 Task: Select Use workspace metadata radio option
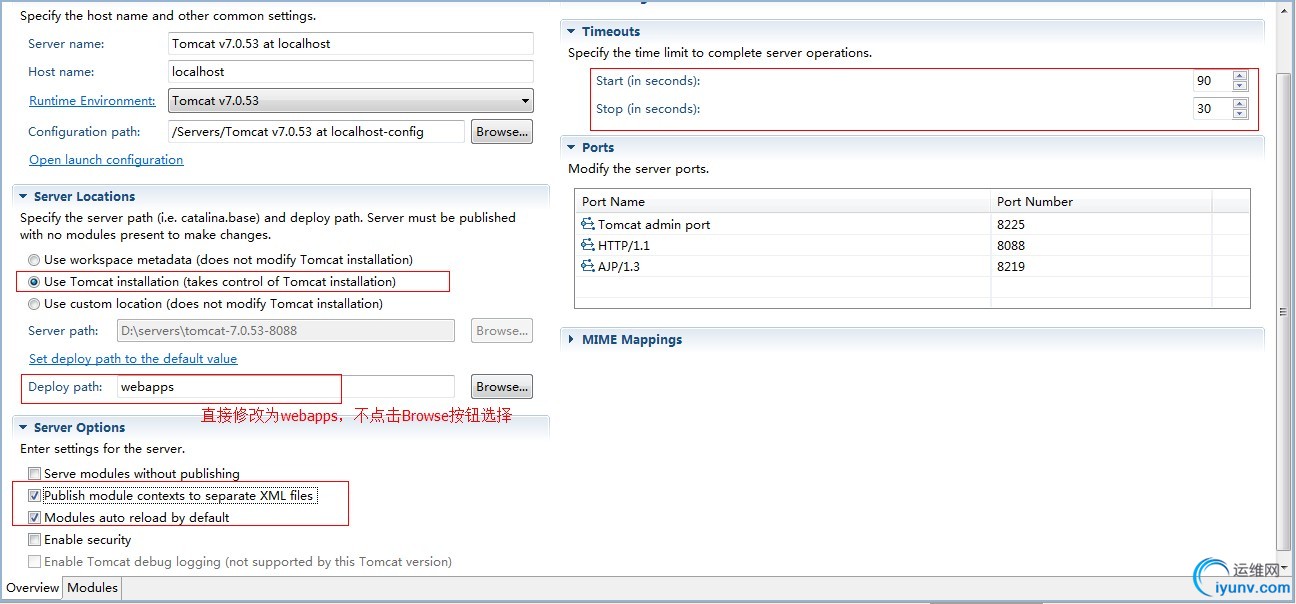click(34, 260)
